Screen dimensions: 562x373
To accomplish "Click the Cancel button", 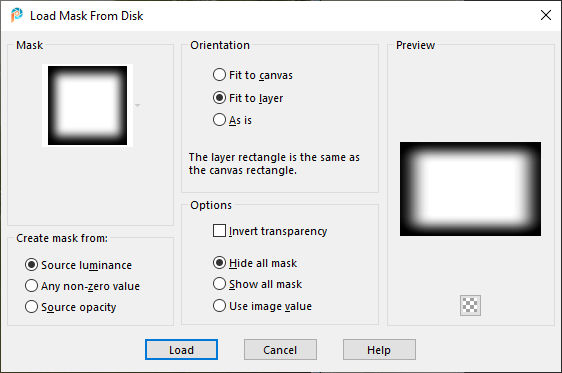I will coord(280,350).
